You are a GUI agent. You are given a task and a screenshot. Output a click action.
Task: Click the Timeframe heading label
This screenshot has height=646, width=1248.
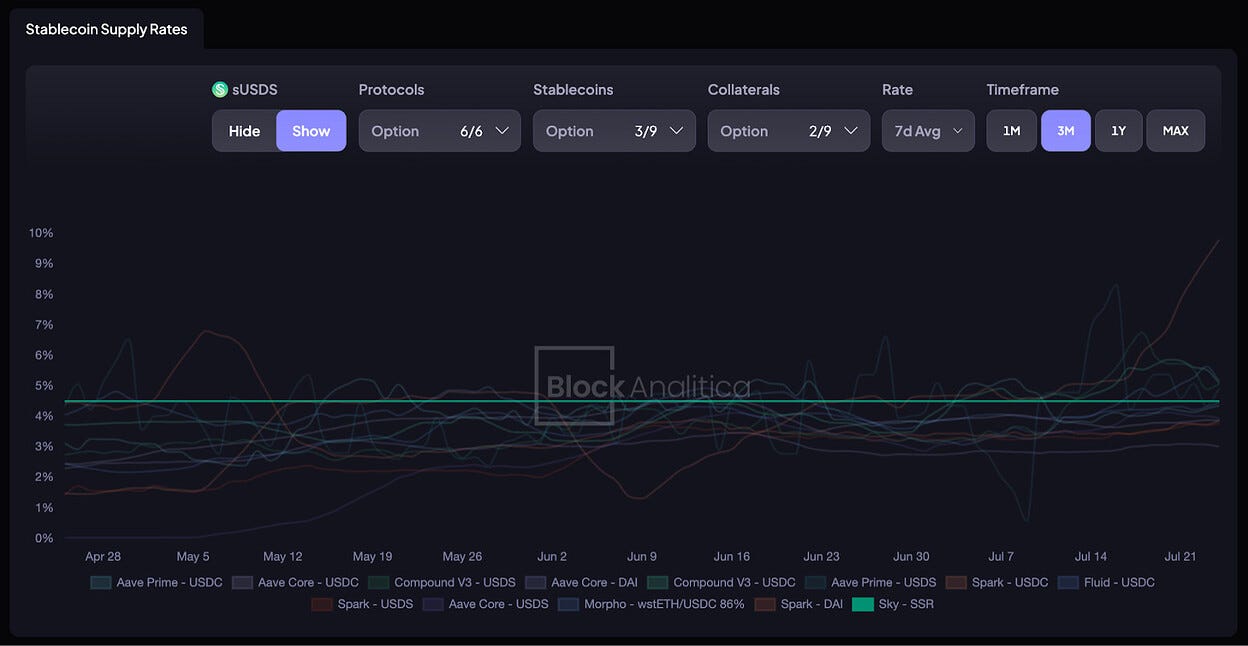click(x=1022, y=90)
